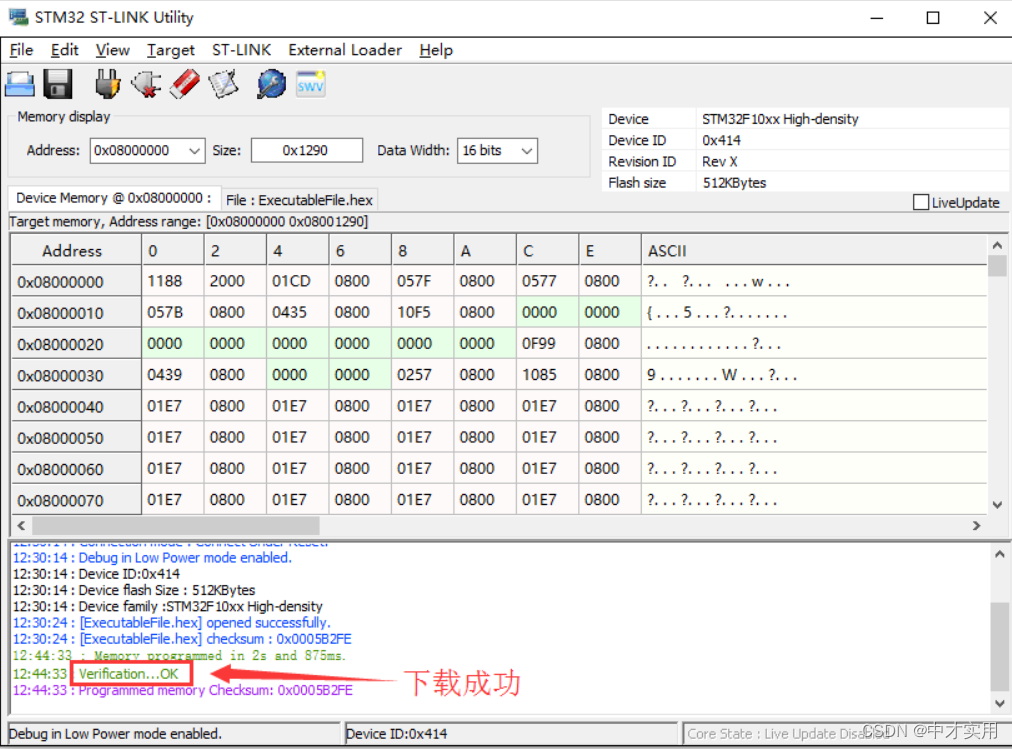1012x749 pixels.
Task: Disconnect from target icon
Action: point(147,84)
